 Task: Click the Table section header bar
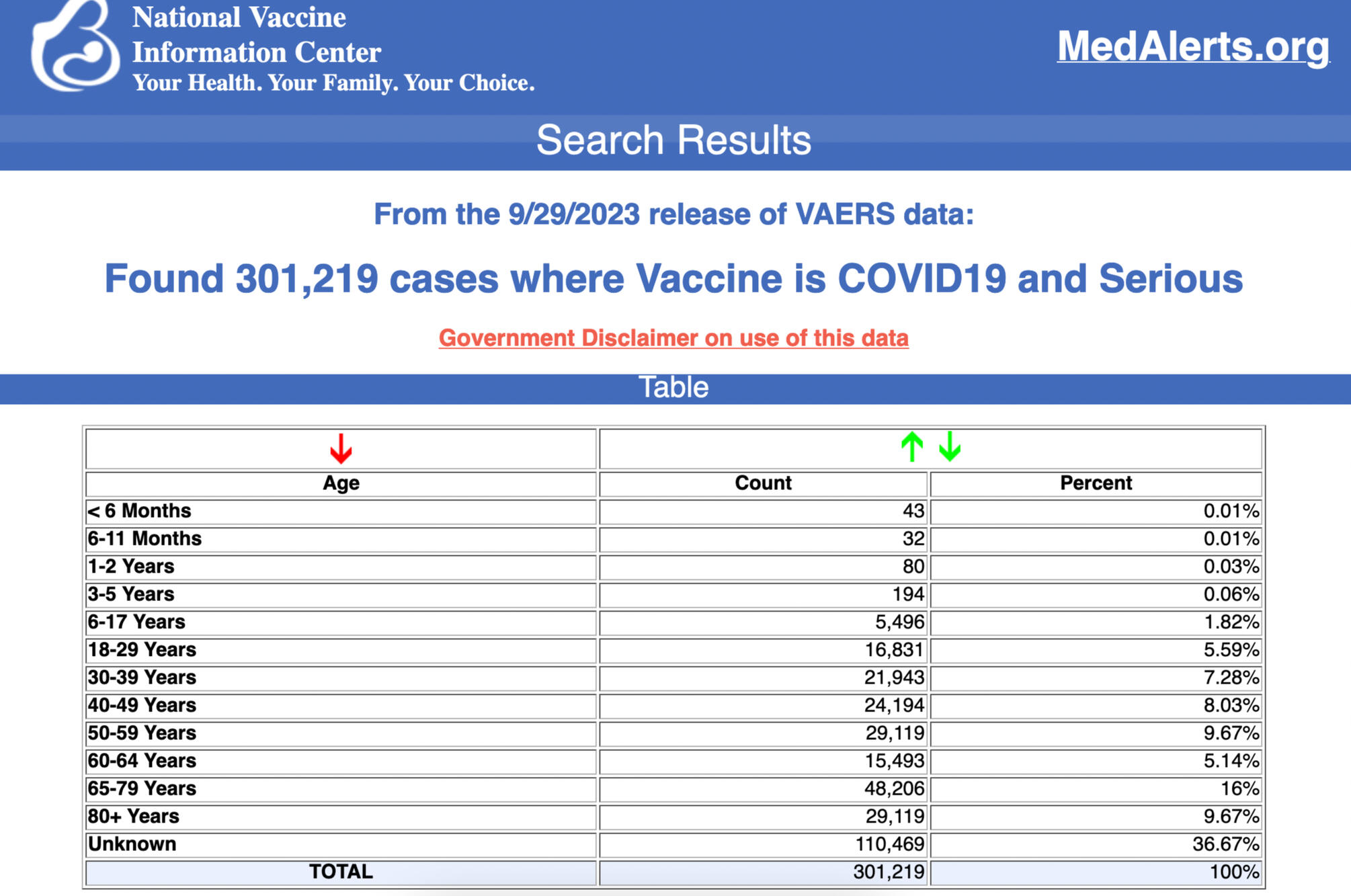[x=673, y=388]
